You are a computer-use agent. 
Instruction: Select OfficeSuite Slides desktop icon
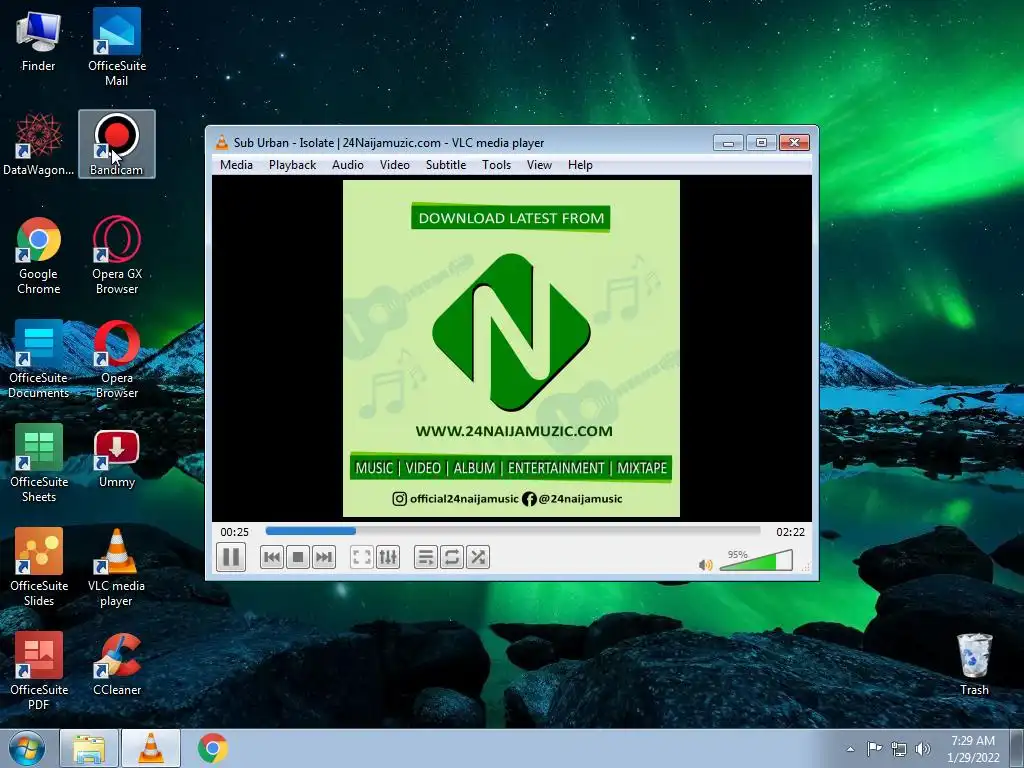coord(39,567)
